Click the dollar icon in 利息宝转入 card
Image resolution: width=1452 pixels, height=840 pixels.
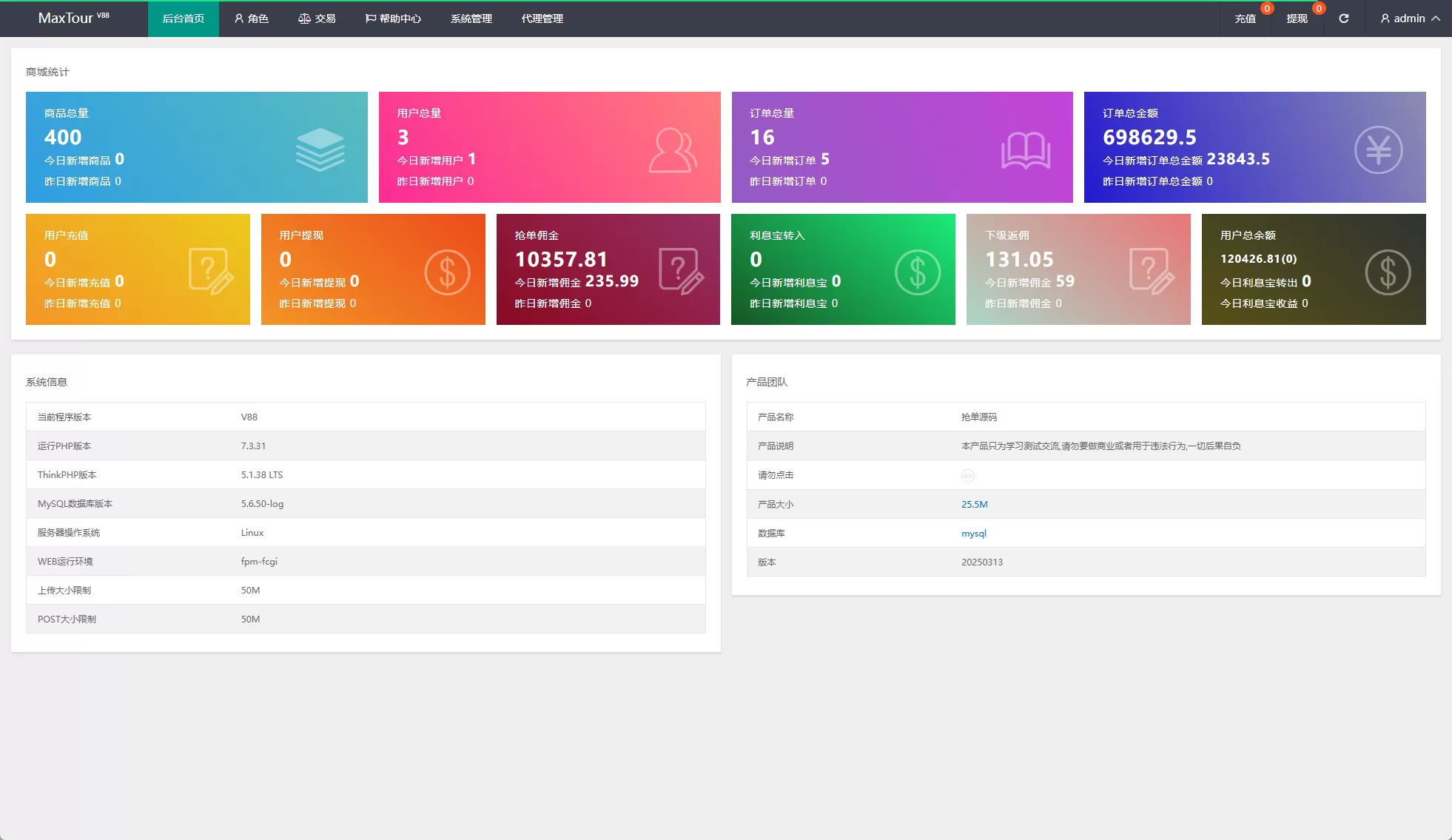[917, 272]
